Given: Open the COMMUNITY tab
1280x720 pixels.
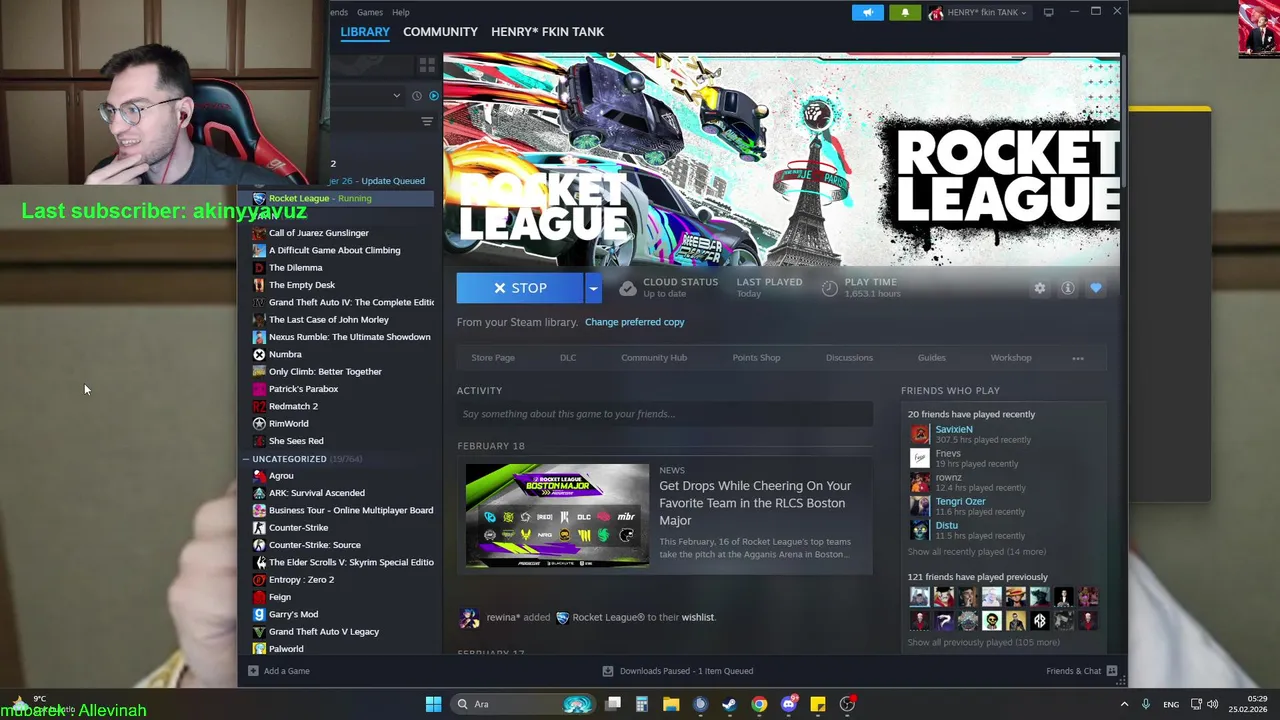Looking at the screenshot, I should 440,32.
